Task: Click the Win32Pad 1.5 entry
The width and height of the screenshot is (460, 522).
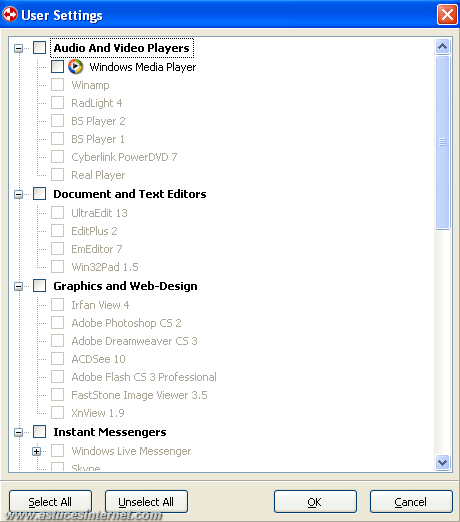Action: [105, 267]
